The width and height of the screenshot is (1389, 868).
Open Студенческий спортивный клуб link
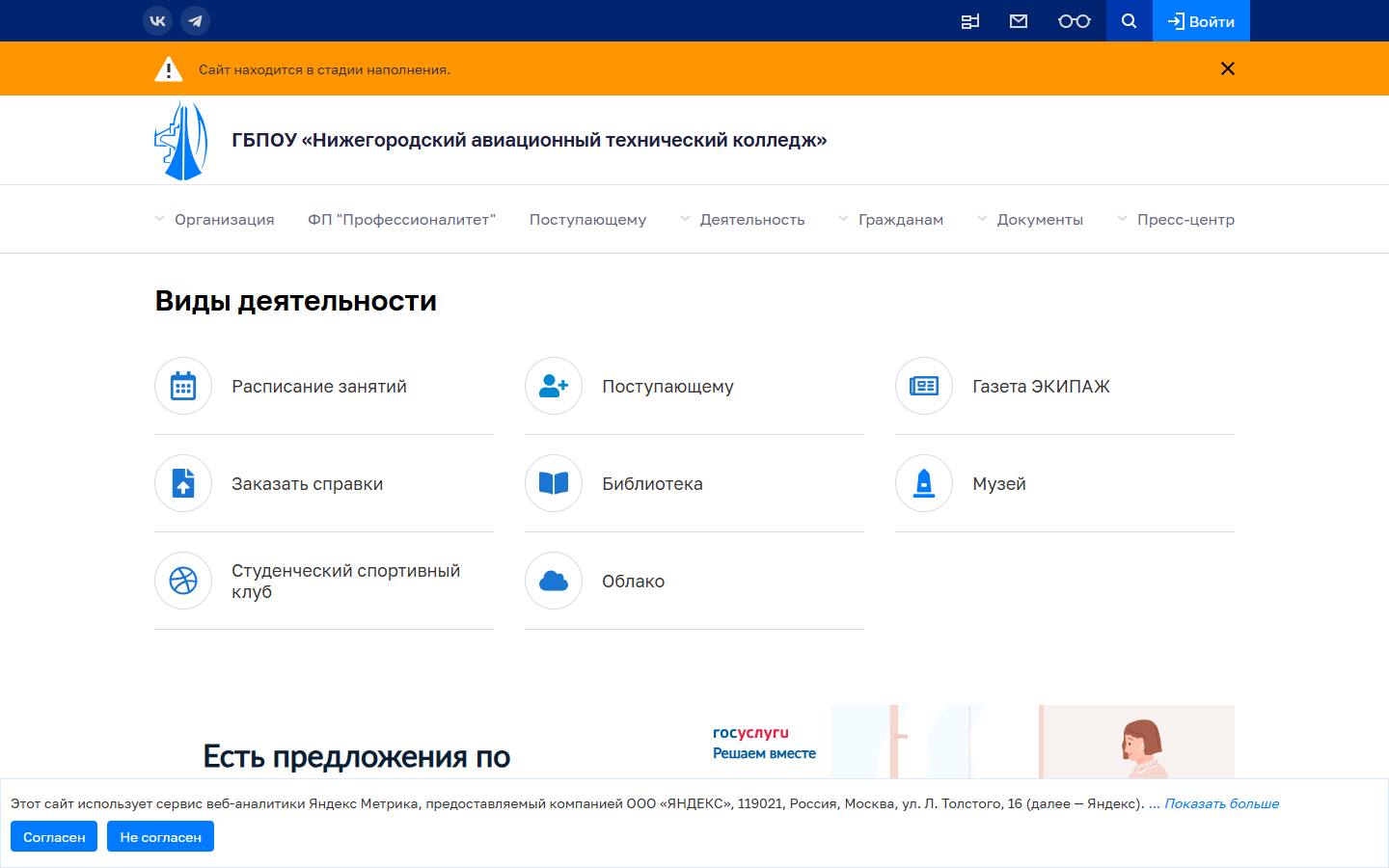click(x=345, y=581)
